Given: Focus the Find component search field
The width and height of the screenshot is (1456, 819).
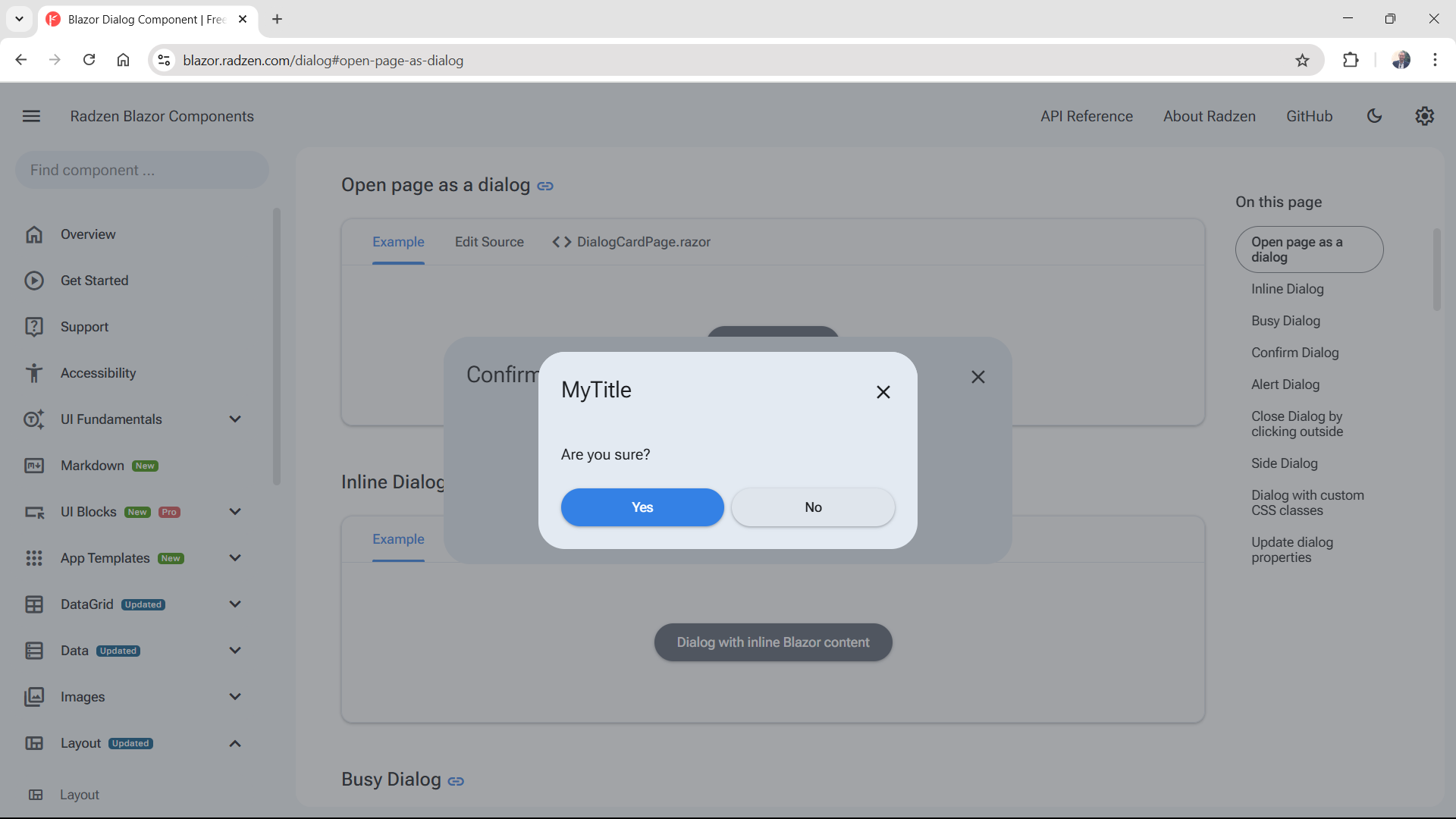Looking at the screenshot, I should (142, 170).
